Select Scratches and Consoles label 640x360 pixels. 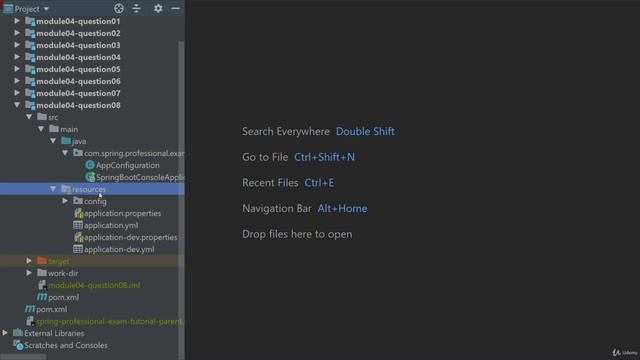coord(66,345)
